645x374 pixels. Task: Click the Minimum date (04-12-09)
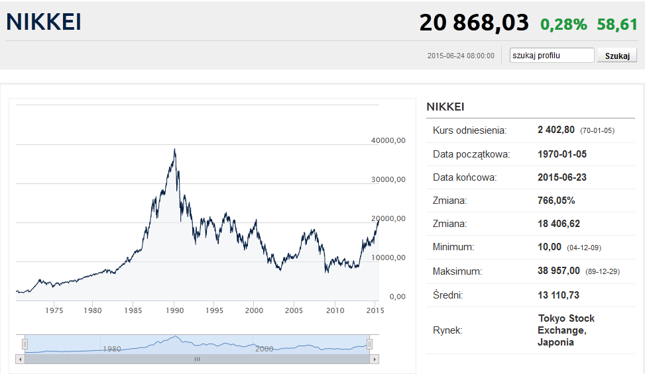[584, 248]
